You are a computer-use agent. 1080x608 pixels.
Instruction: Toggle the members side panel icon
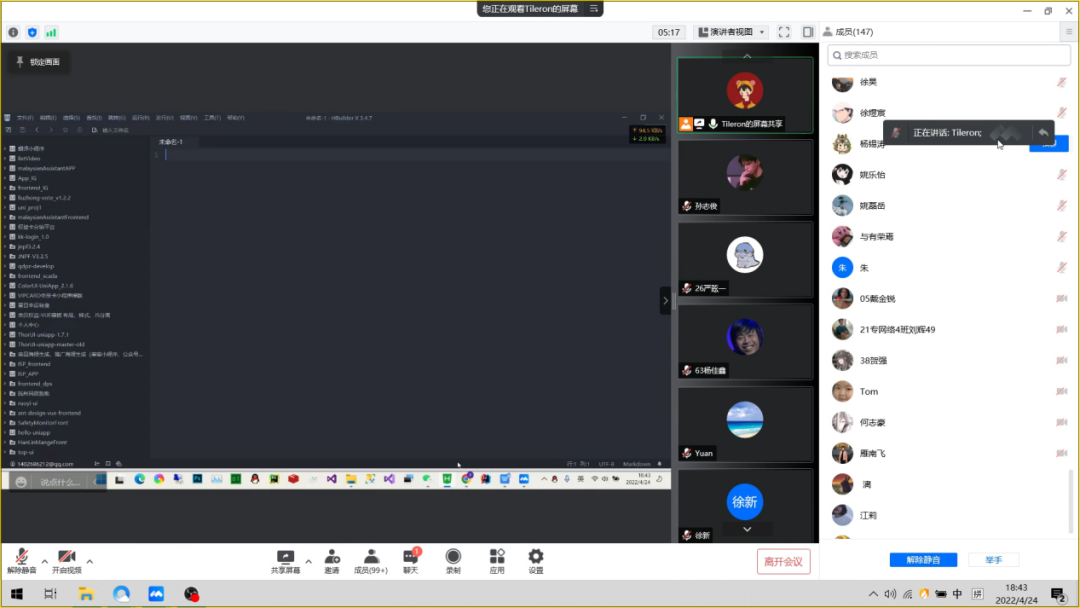tap(808, 32)
